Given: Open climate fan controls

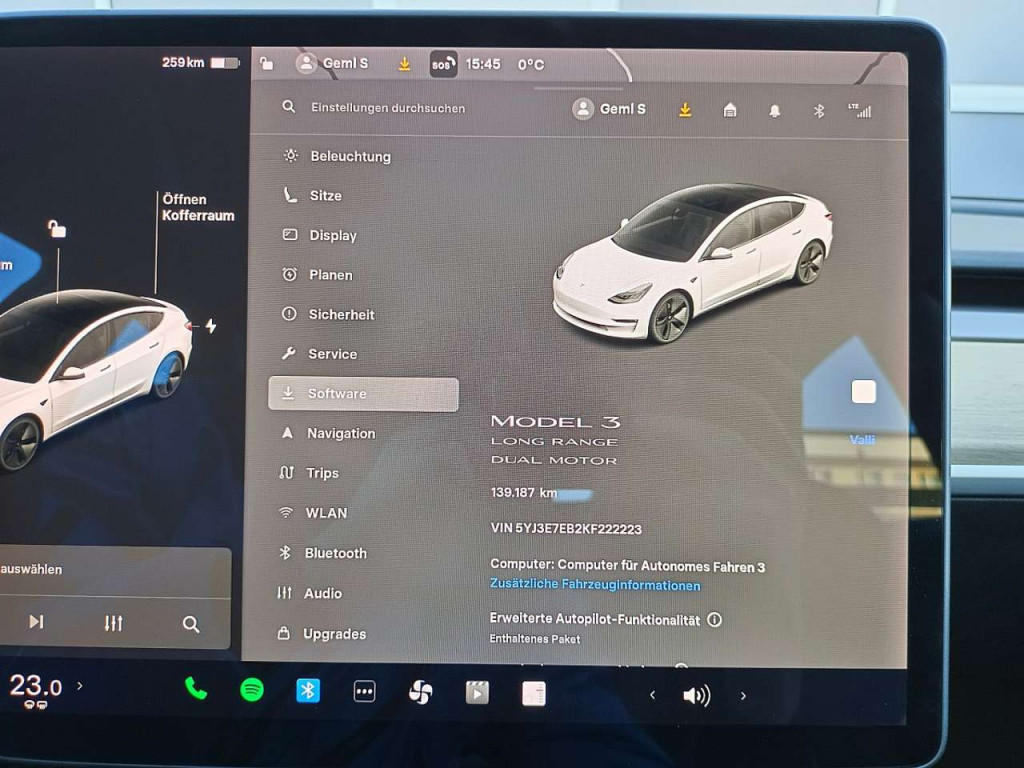Looking at the screenshot, I should pos(421,692).
